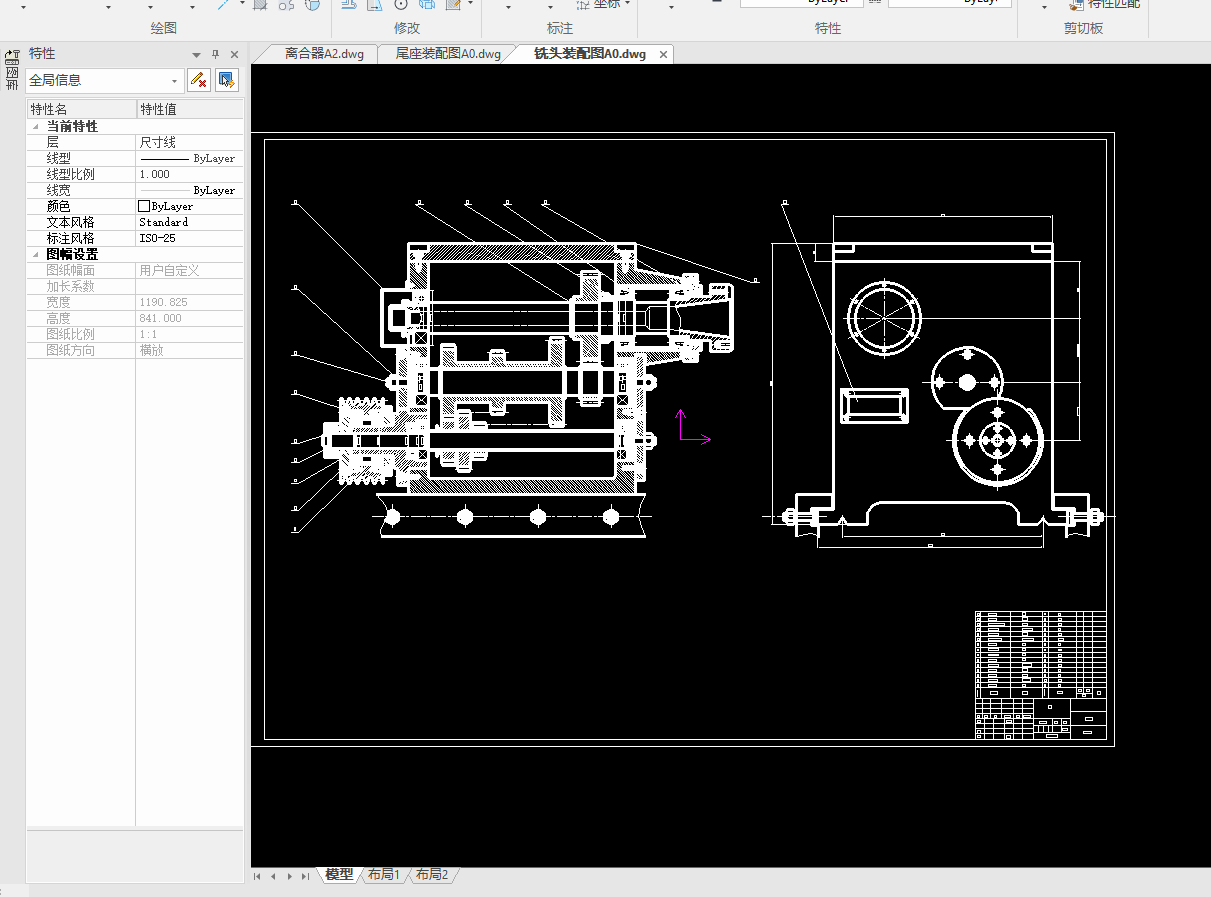Click the 颜色 ByLayer color swatch

click(143, 206)
